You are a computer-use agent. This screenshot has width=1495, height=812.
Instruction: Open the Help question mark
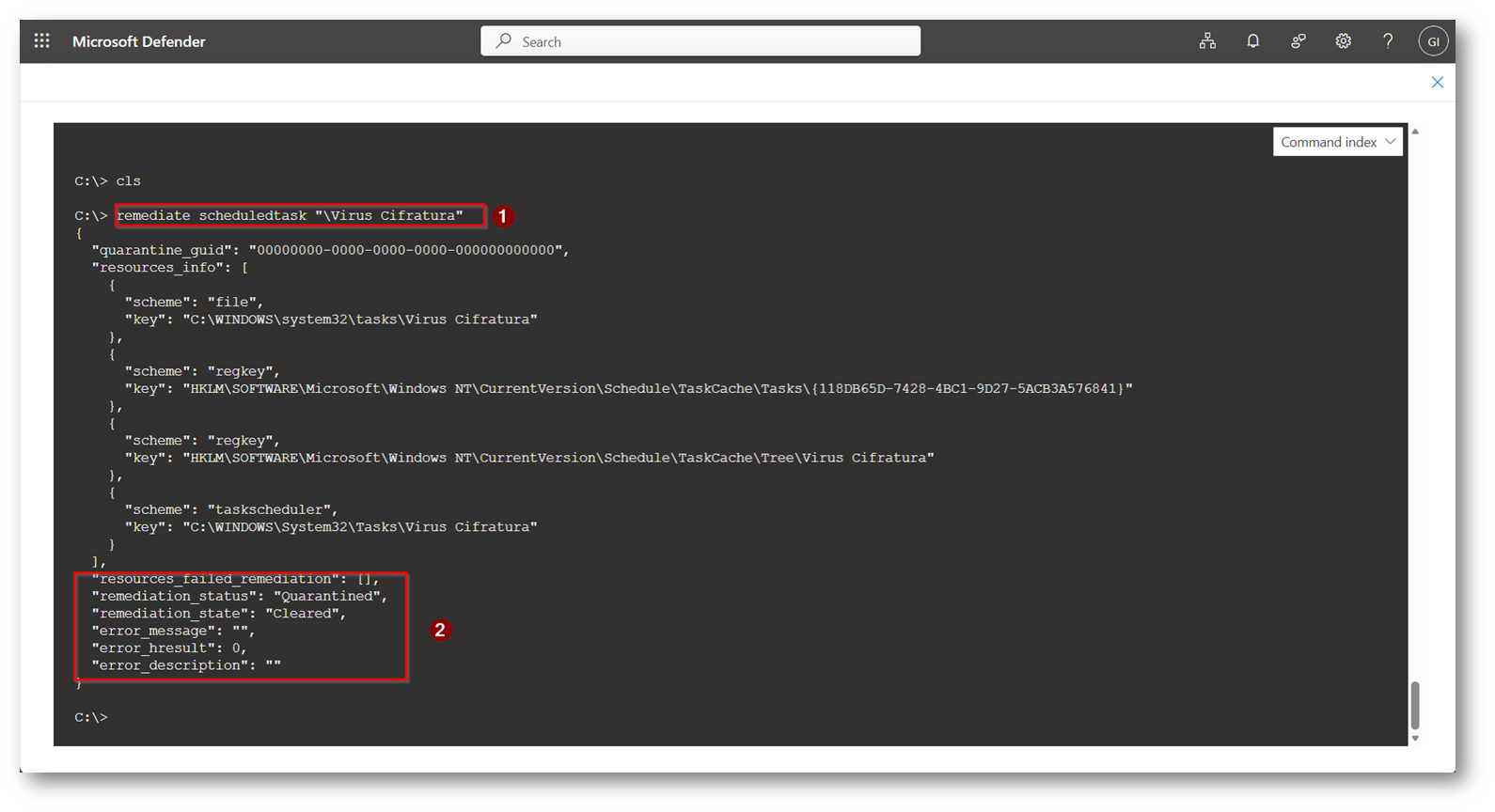1388,41
